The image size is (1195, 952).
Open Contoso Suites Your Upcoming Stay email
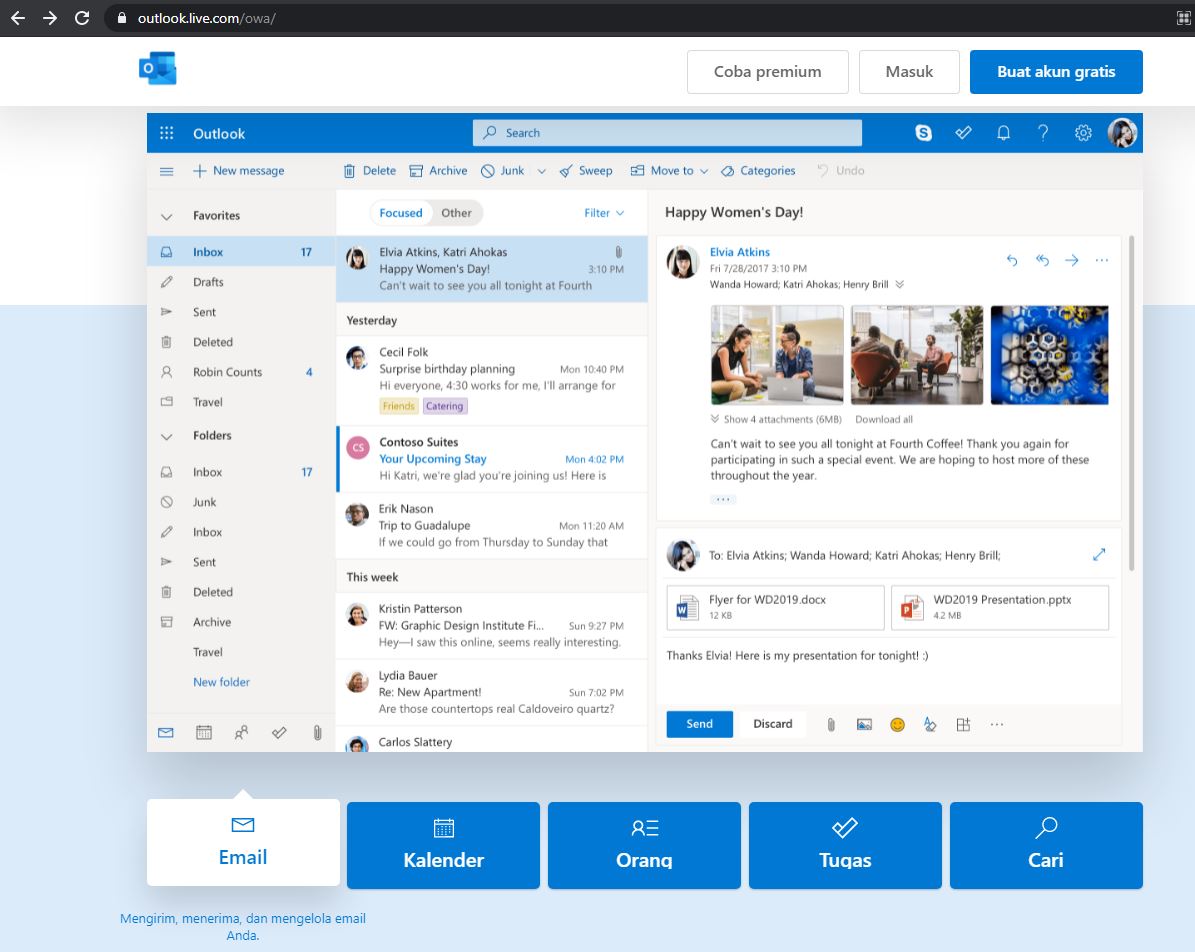[492, 459]
